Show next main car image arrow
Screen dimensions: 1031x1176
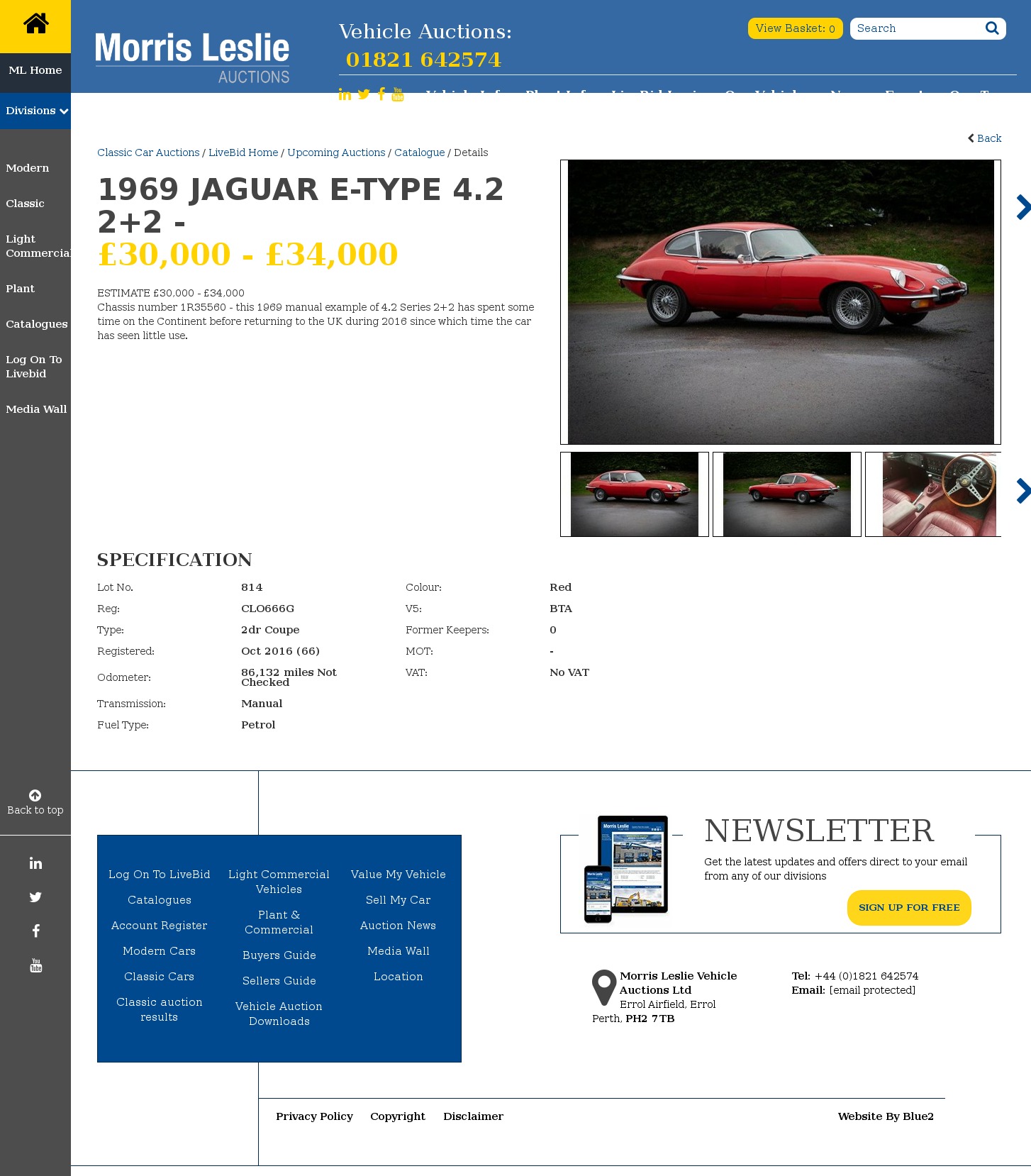(x=1023, y=207)
